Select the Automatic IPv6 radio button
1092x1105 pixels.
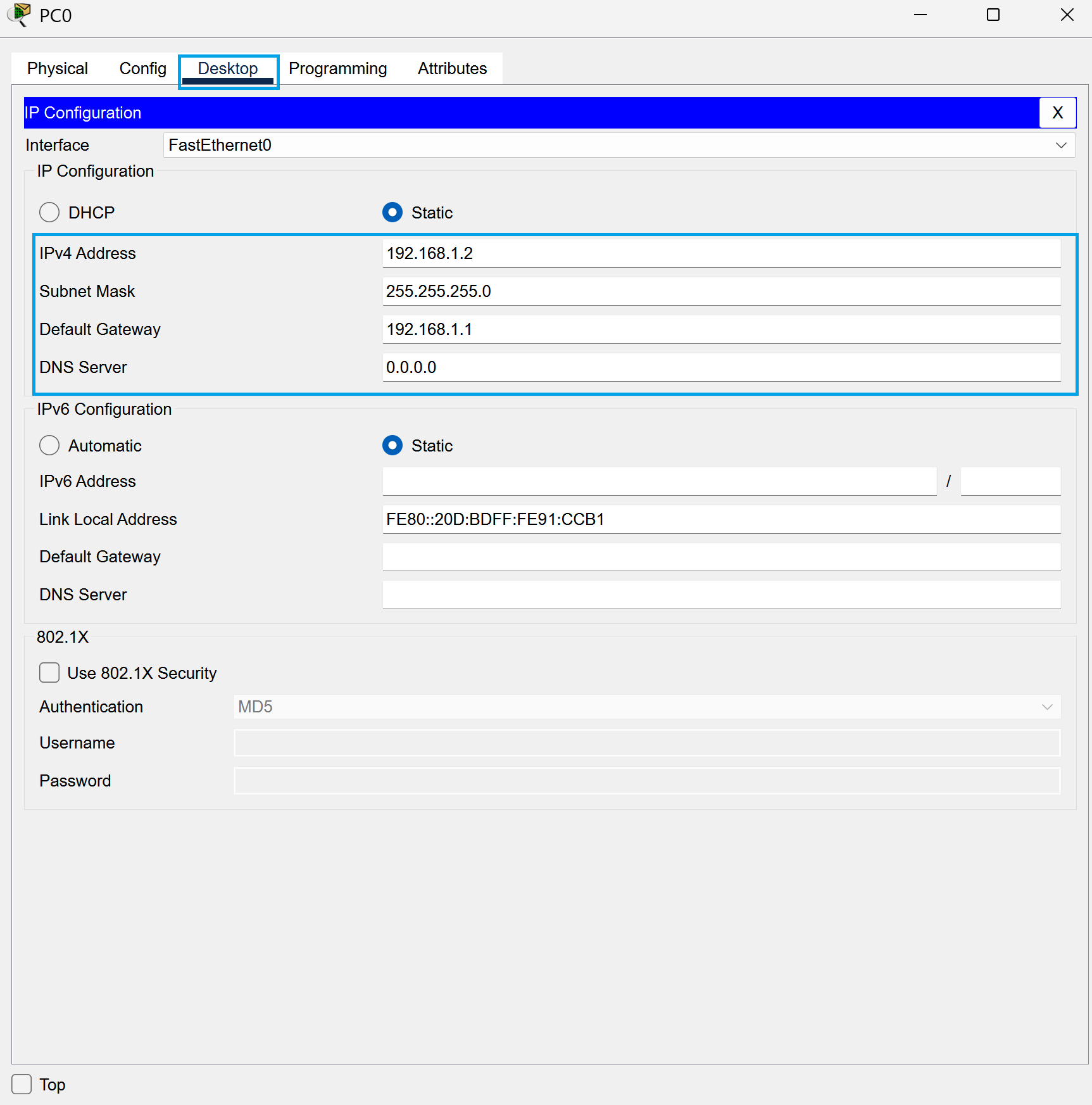(49, 445)
